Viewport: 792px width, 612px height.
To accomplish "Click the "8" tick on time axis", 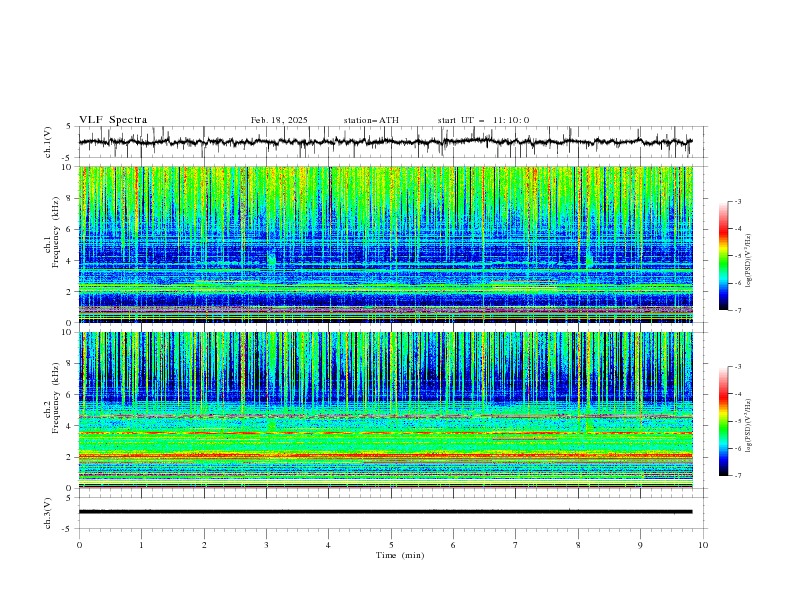I will click(578, 545).
